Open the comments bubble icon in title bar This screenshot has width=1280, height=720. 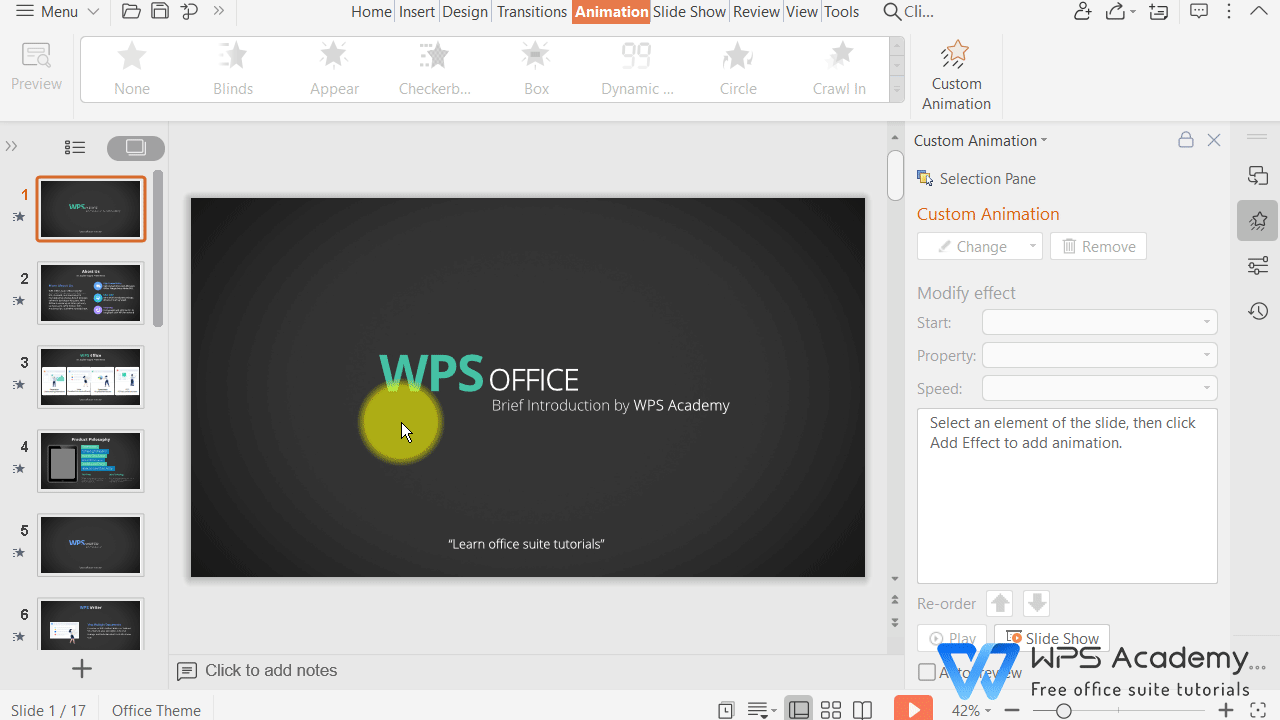click(x=1198, y=11)
